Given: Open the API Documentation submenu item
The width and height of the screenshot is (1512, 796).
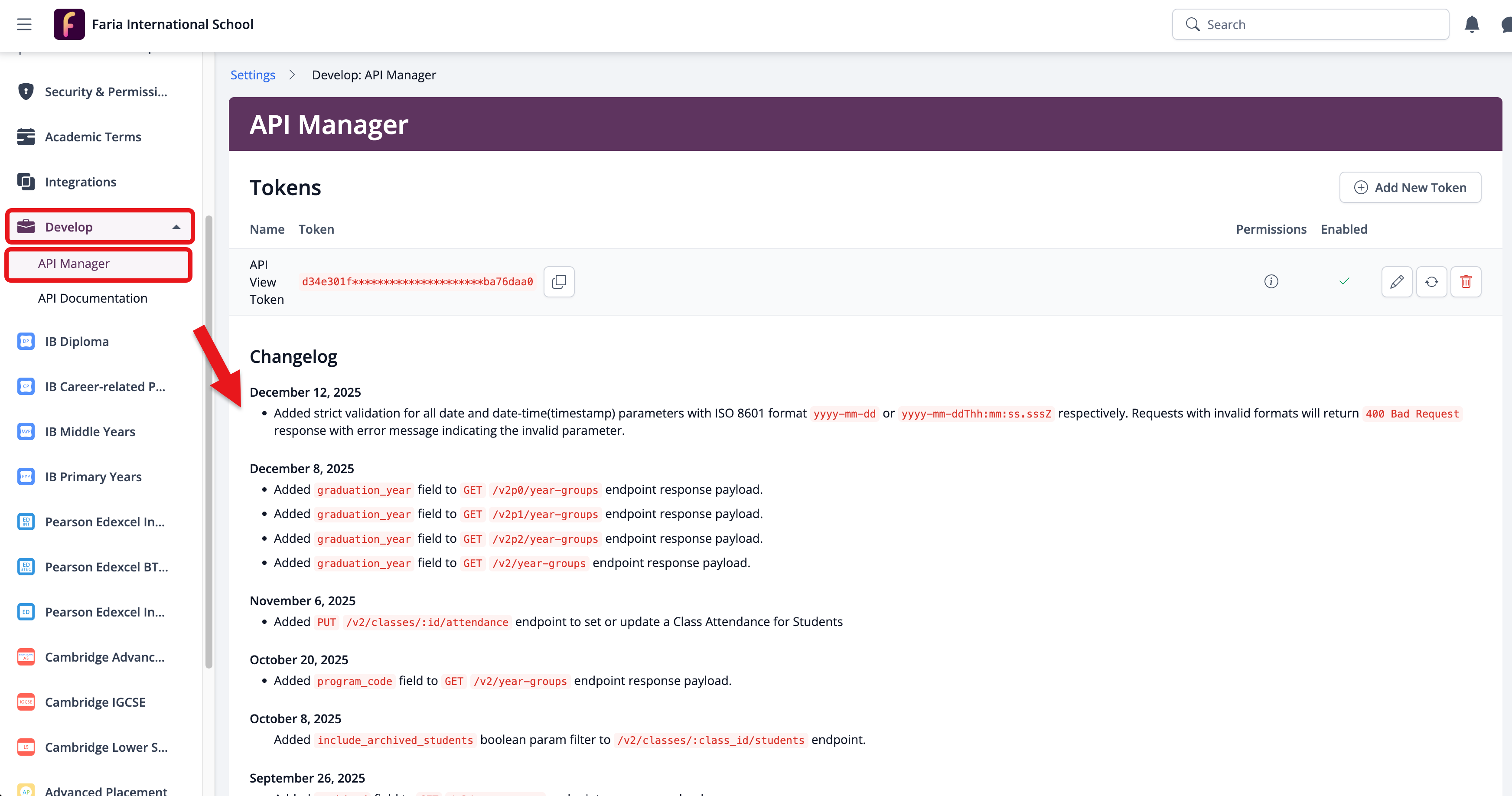Looking at the screenshot, I should (x=93, y=298).
